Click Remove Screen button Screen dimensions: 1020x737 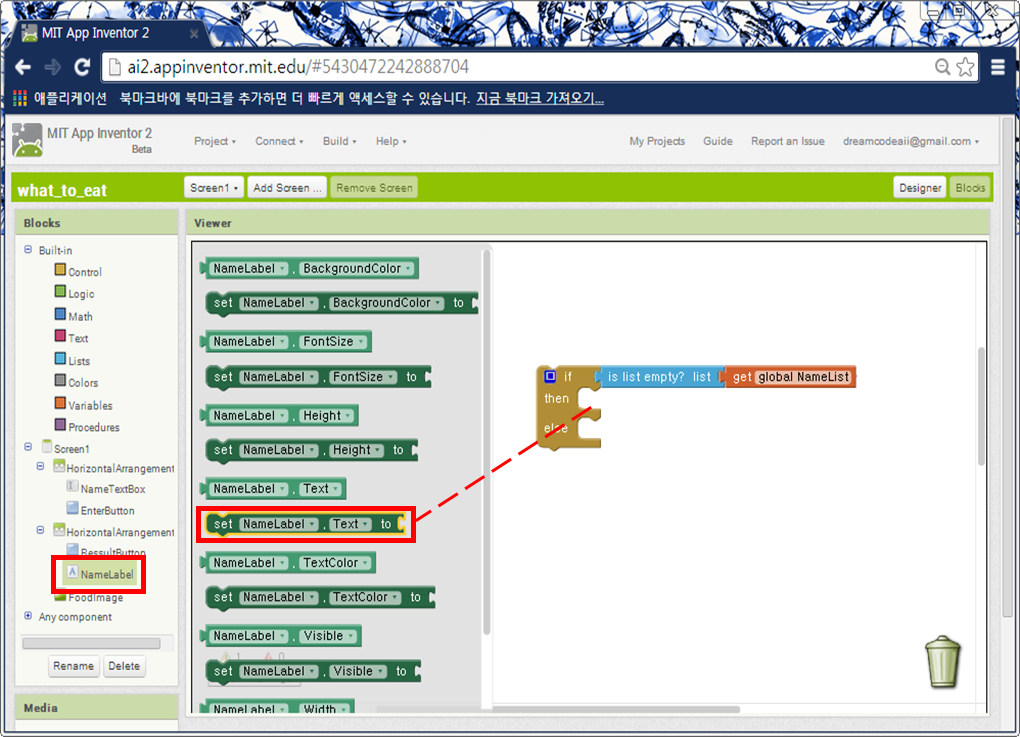(x=374, y=188)
